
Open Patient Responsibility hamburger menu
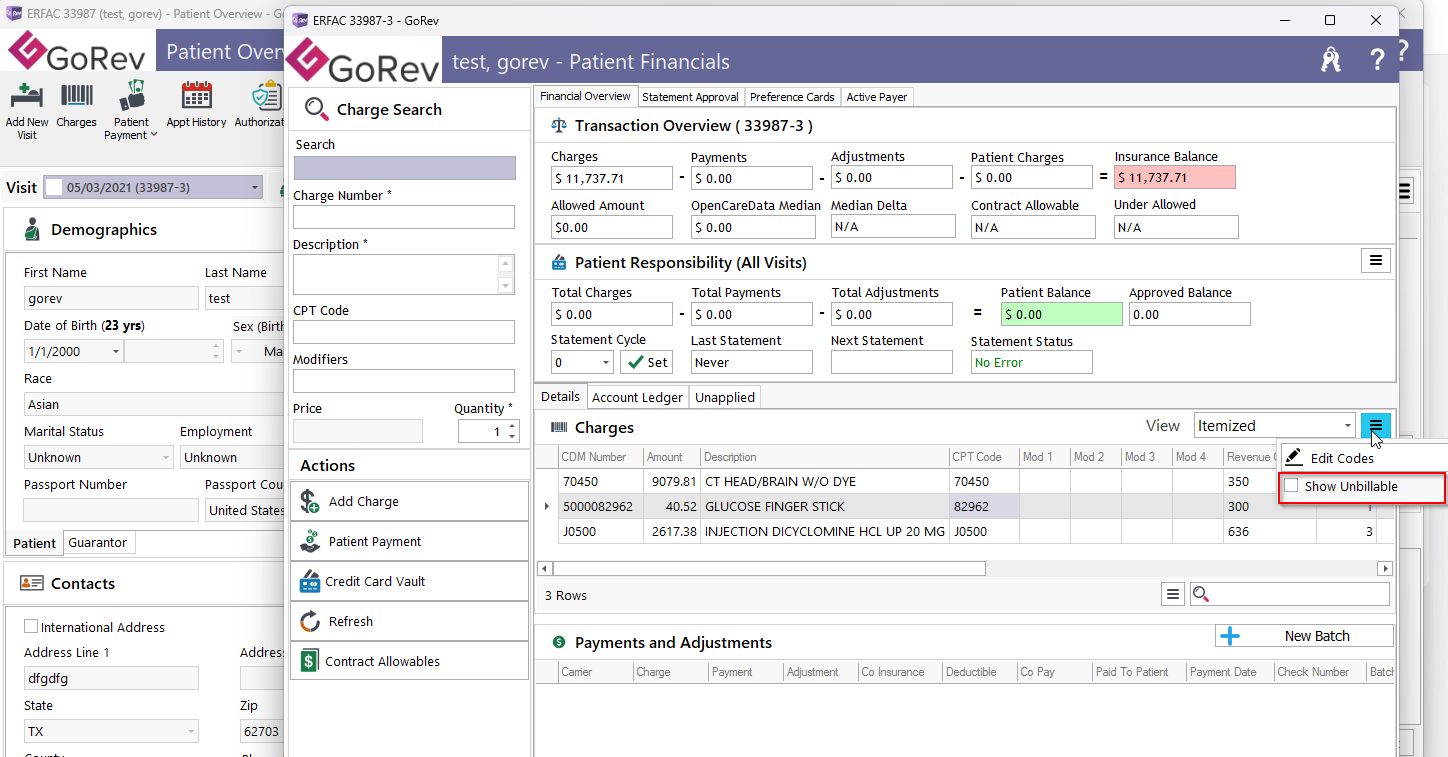[x=1376, y=260]
